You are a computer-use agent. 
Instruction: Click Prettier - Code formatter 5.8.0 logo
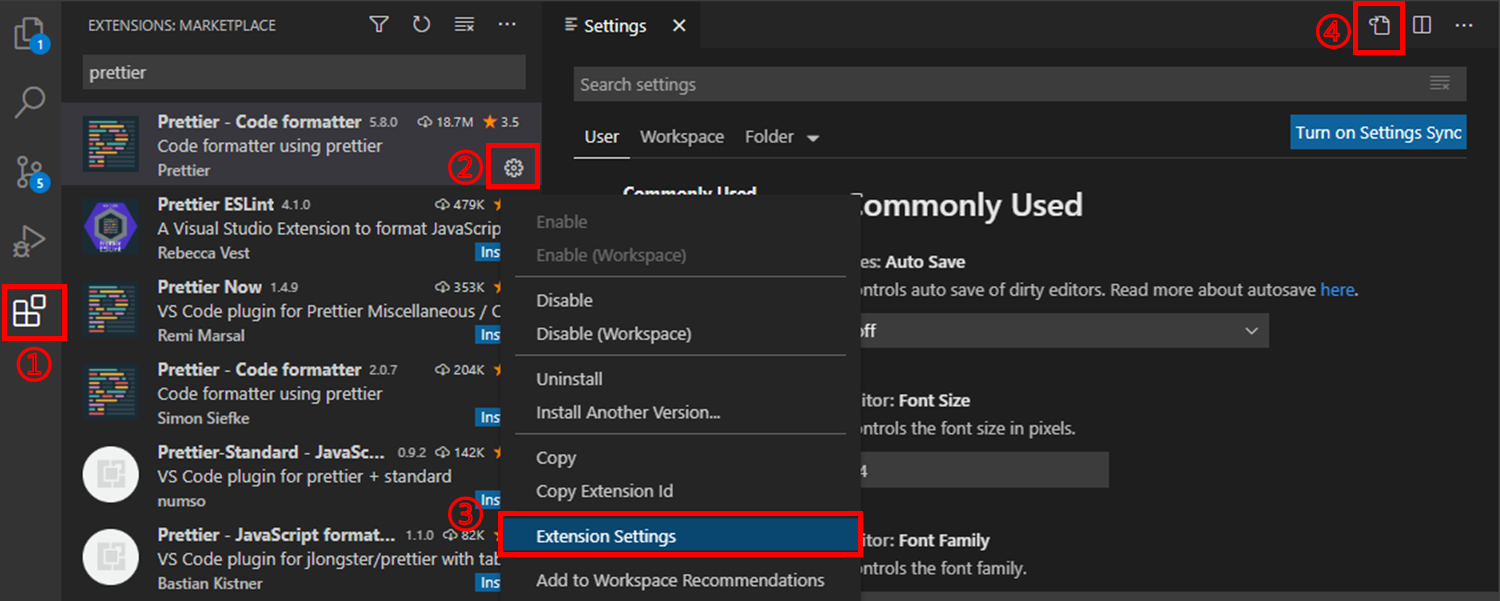tap(110, 145)
